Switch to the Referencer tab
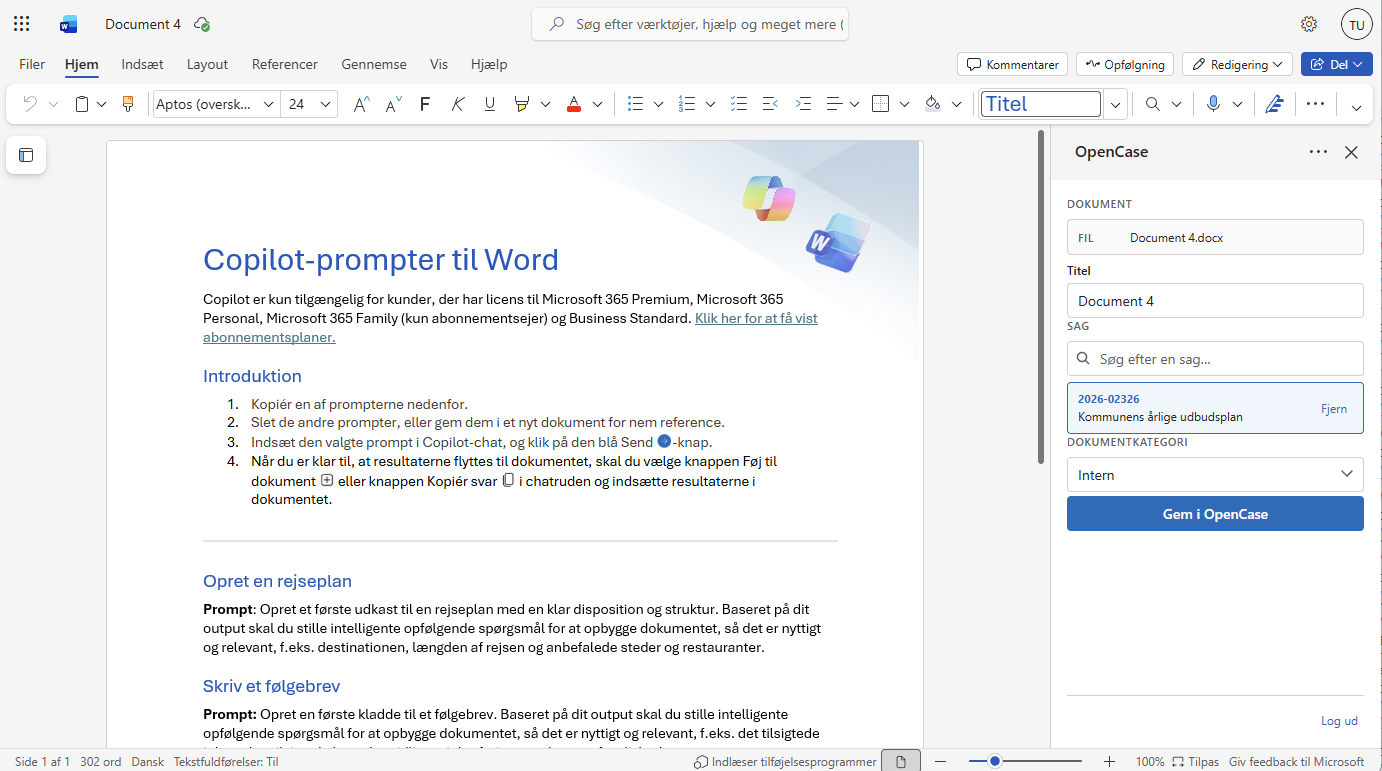Screen dimensions: 1382x771 click(x=285, y=64)
